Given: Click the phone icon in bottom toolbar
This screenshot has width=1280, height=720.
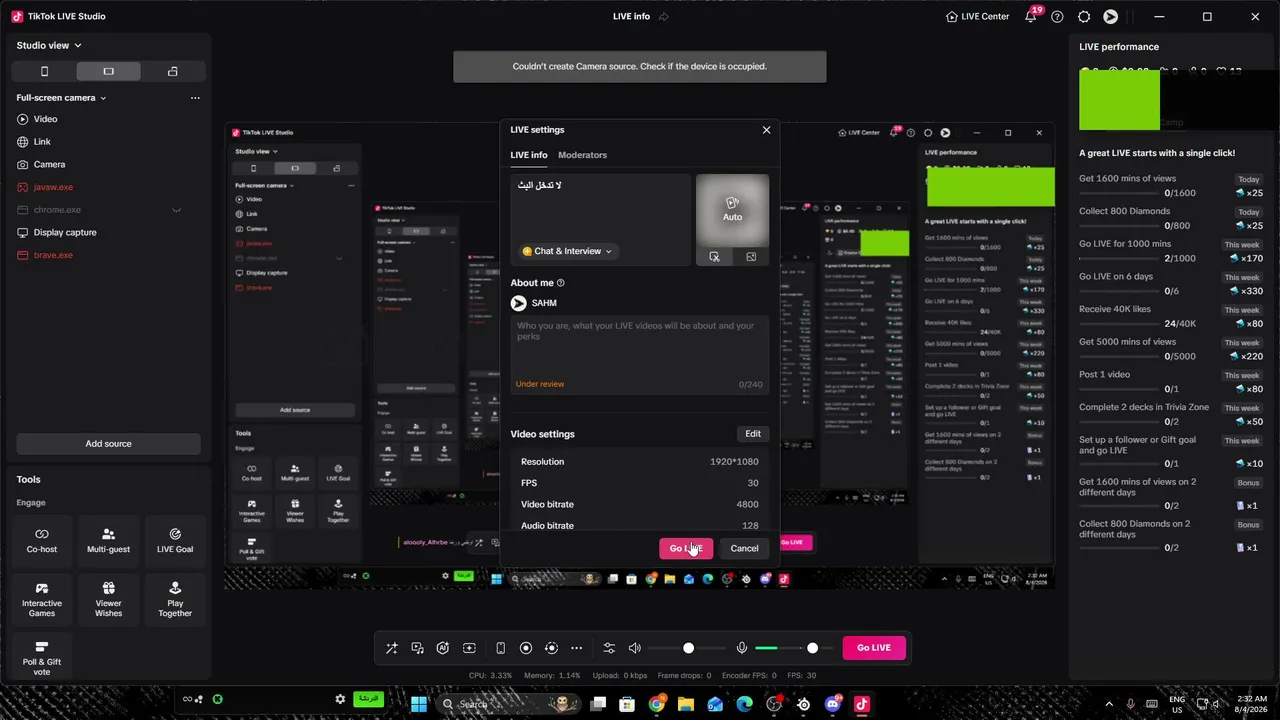Looking at the screenshot, I should (x=500, y=648).
